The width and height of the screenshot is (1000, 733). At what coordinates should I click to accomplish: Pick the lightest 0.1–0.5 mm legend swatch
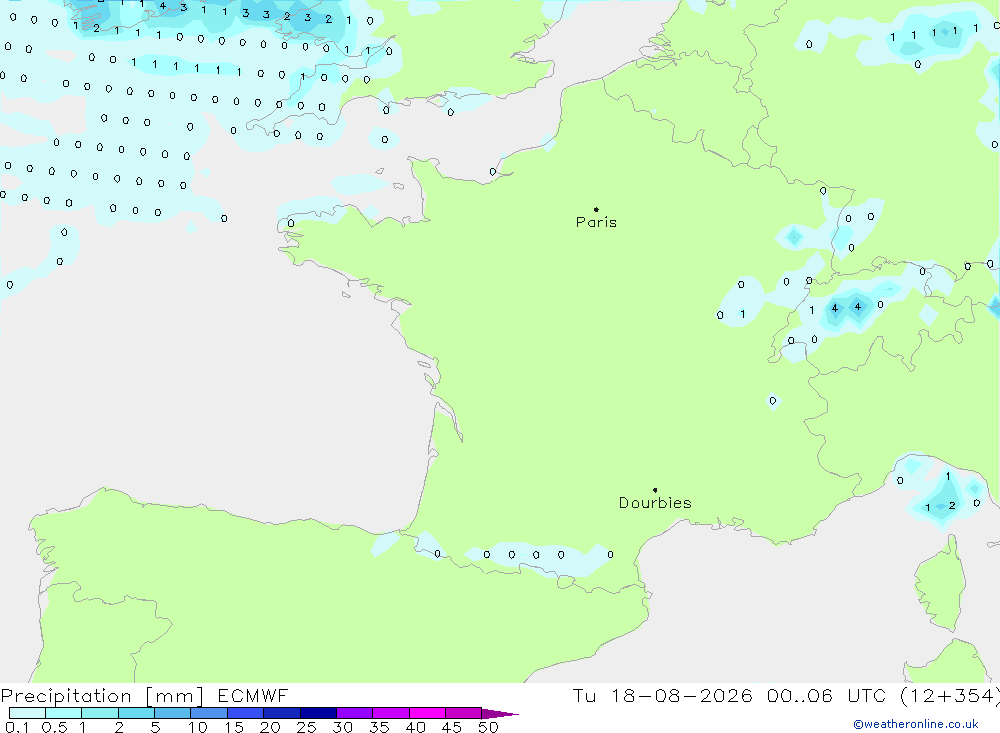[x=27, y=713]
